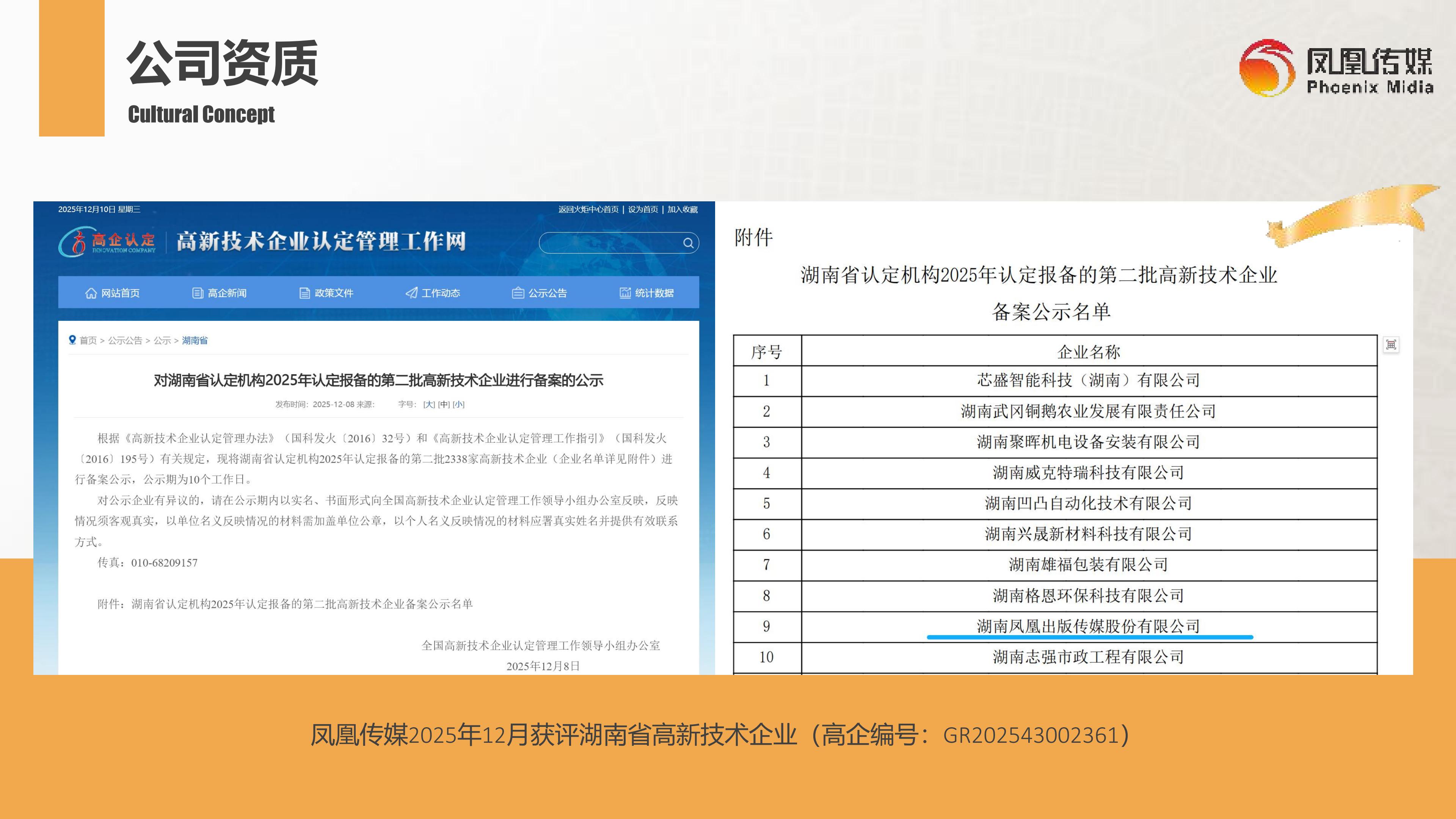1456x819 pixels.
Task: Select large font size [大]
Action: coord(429,404)
